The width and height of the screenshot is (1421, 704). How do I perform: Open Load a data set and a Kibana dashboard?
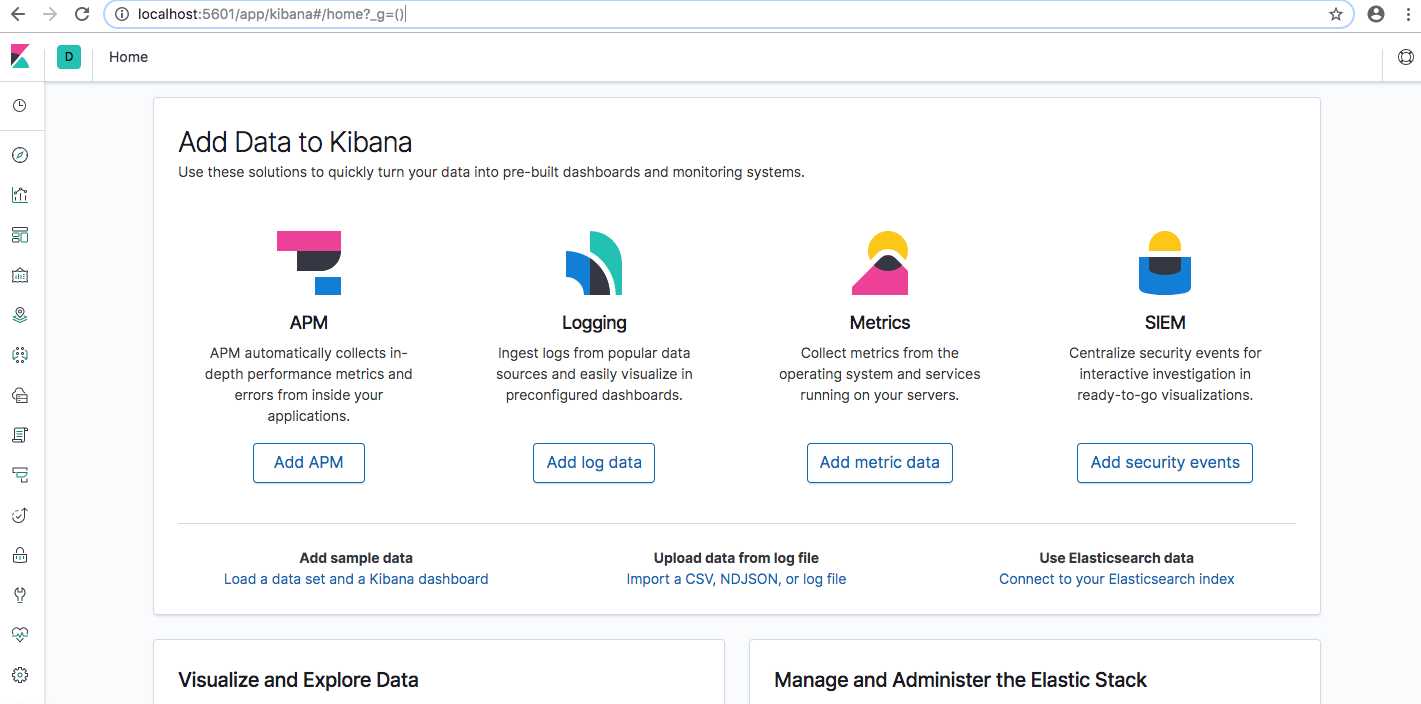point(356,579)
